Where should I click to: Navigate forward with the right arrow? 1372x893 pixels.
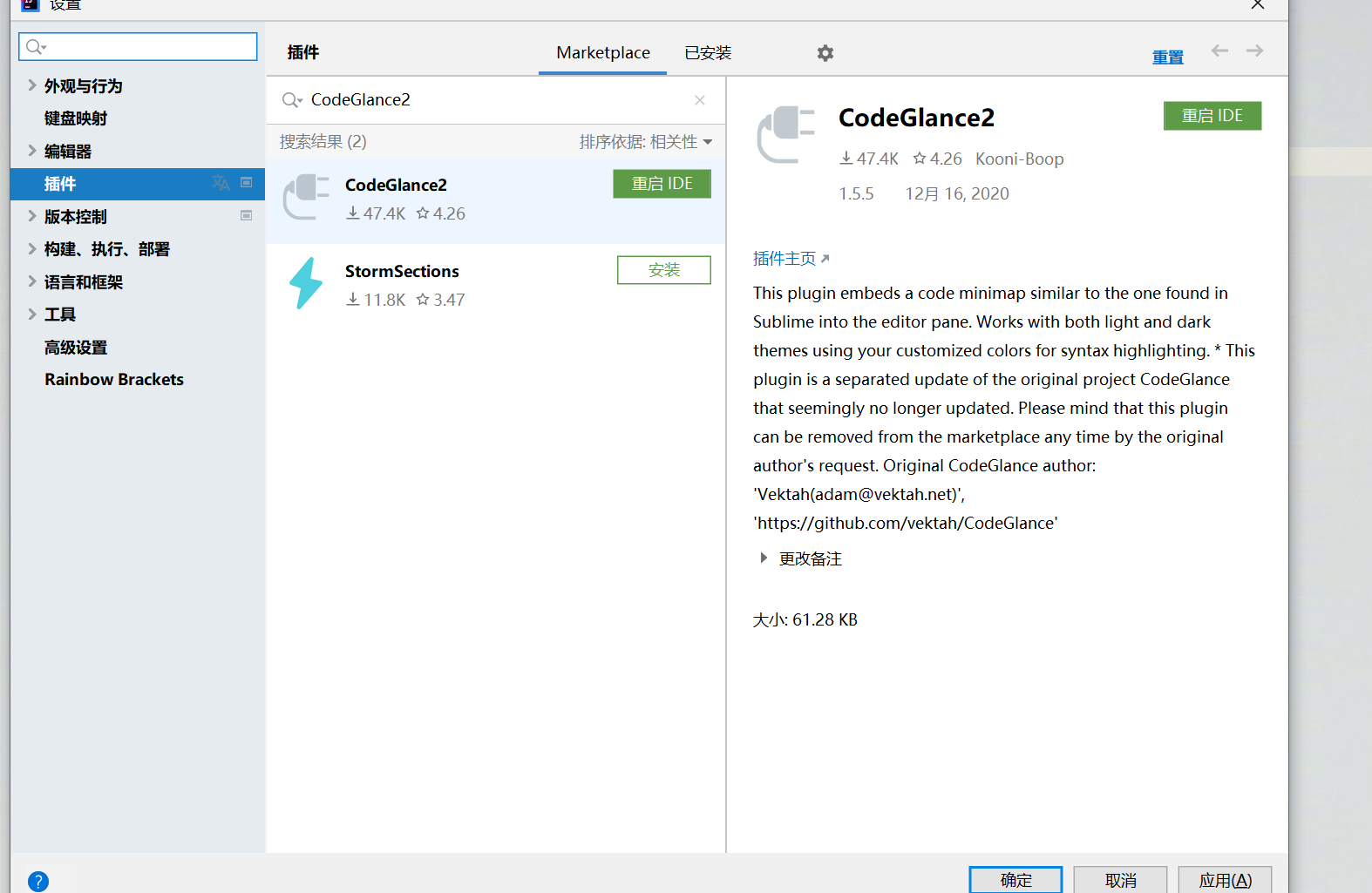1254,51
